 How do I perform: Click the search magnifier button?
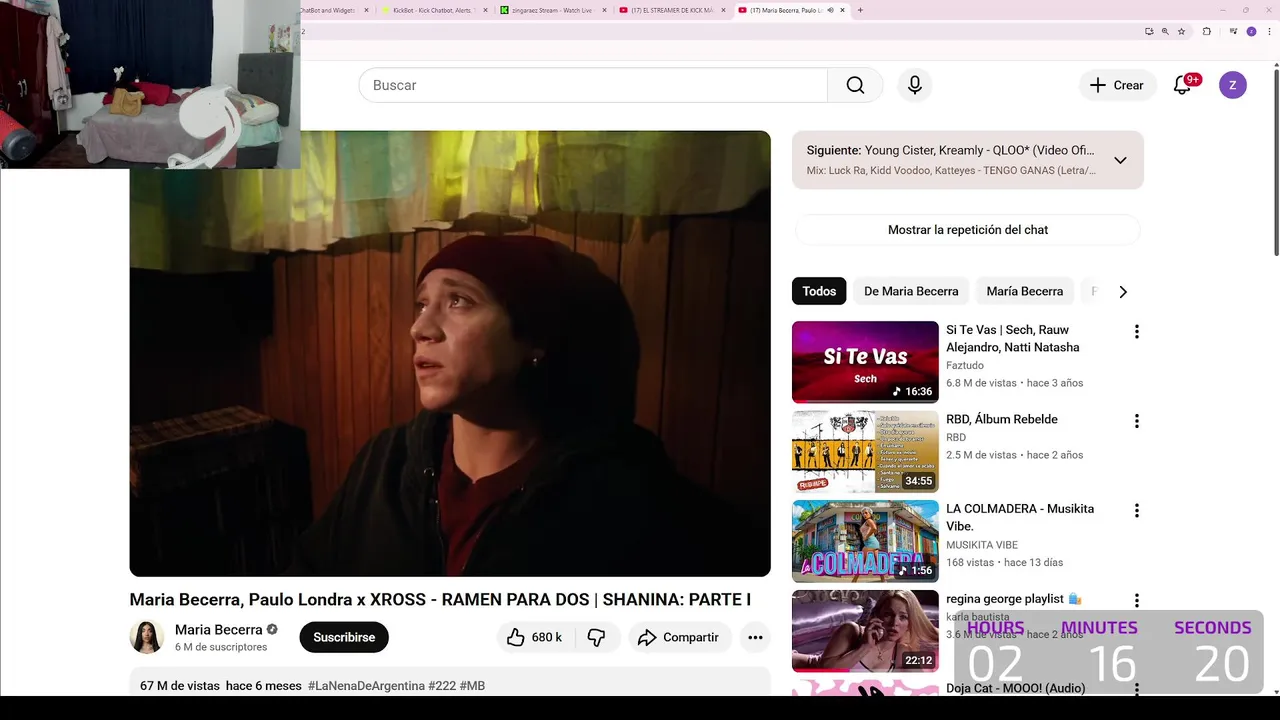pos(855,85)
